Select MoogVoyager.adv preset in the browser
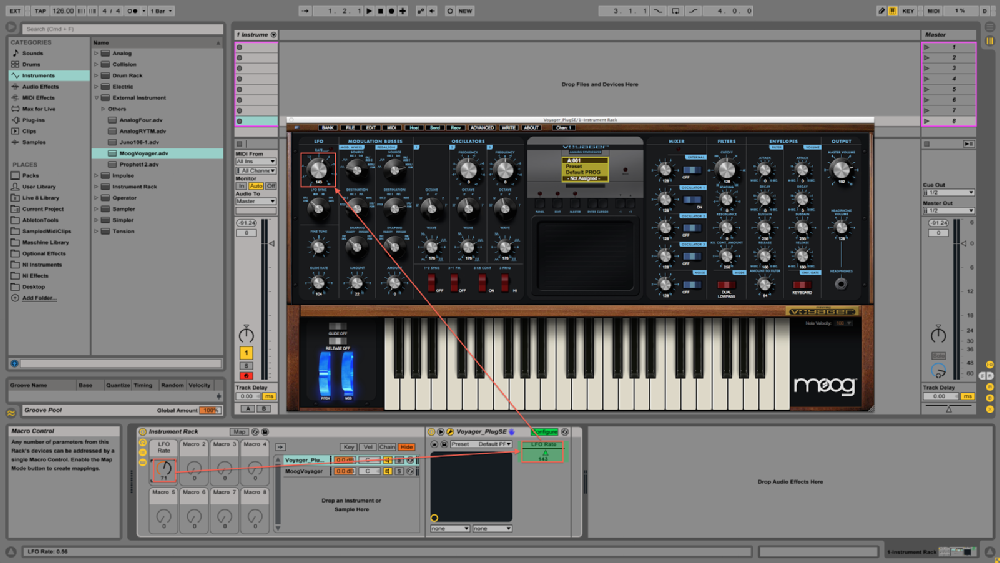 point(143,153)
